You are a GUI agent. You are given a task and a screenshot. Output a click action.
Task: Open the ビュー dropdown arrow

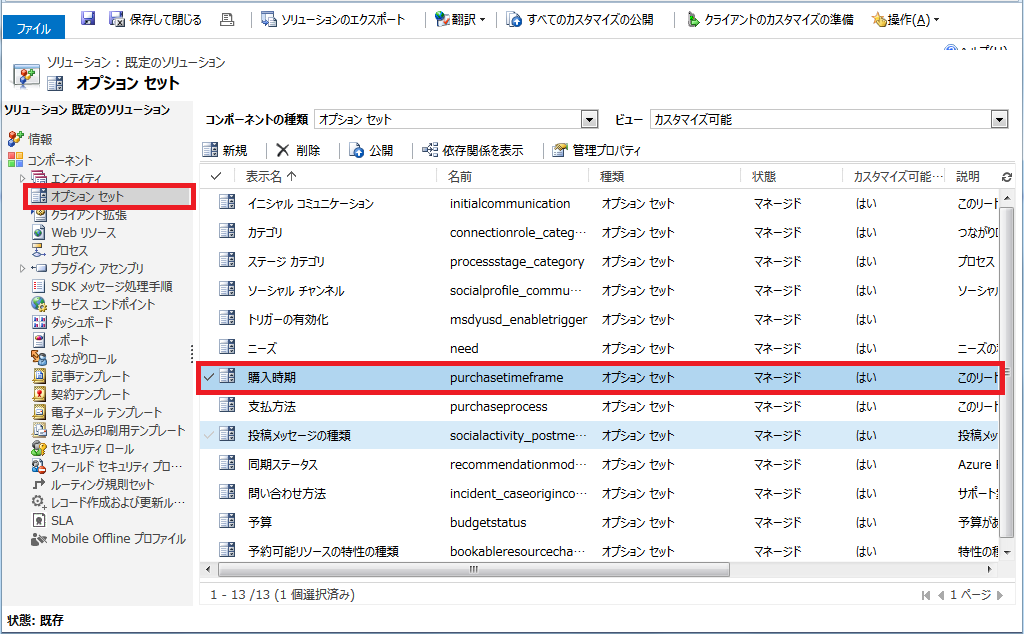coord(999,119)
